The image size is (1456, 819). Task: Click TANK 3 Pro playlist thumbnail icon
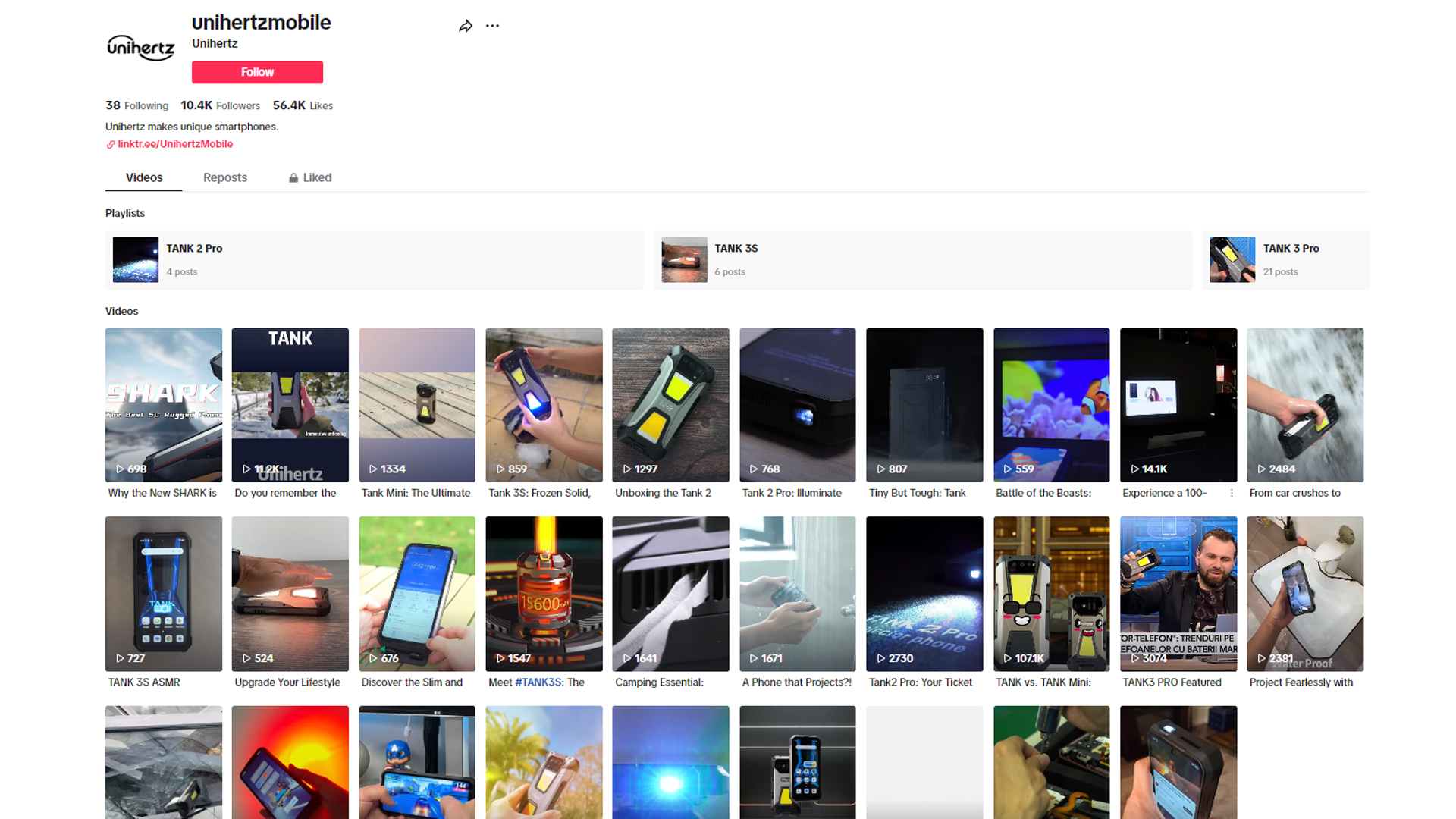1232,260
